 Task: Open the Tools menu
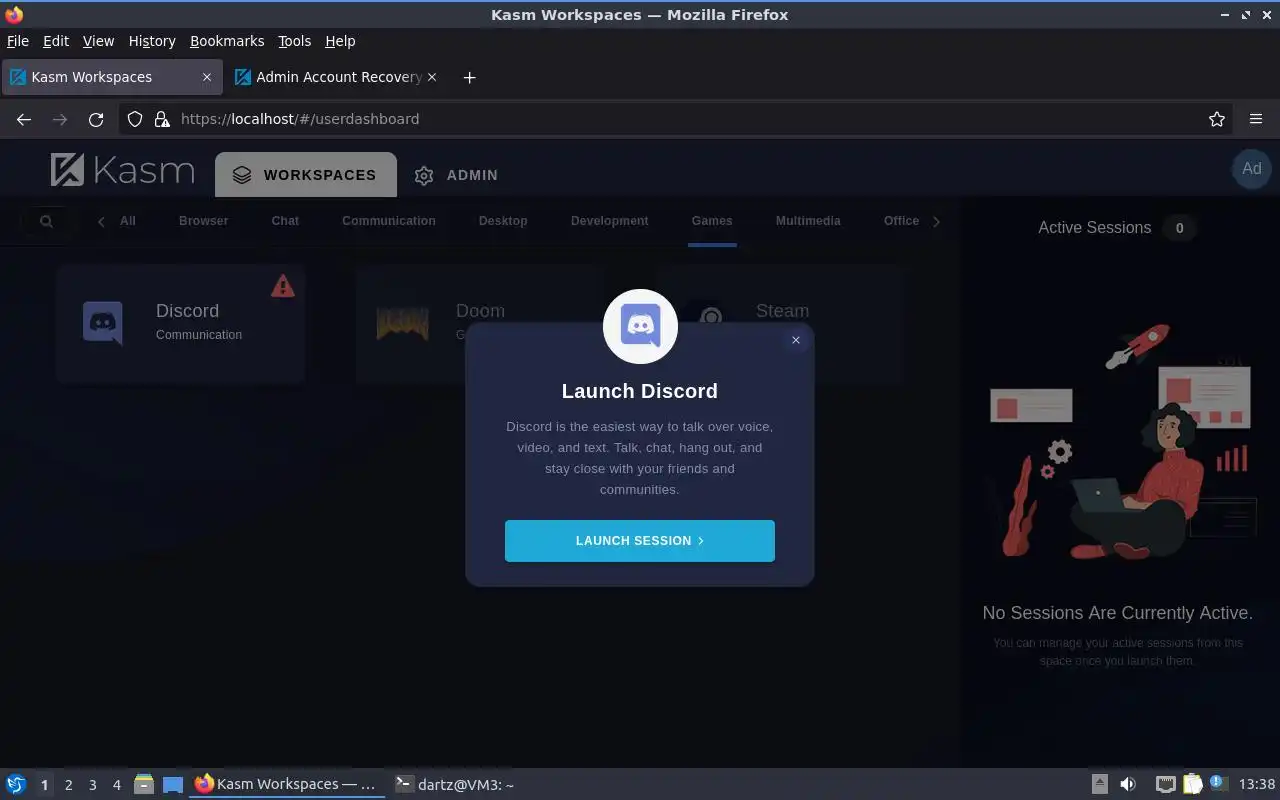pos(295,41)
